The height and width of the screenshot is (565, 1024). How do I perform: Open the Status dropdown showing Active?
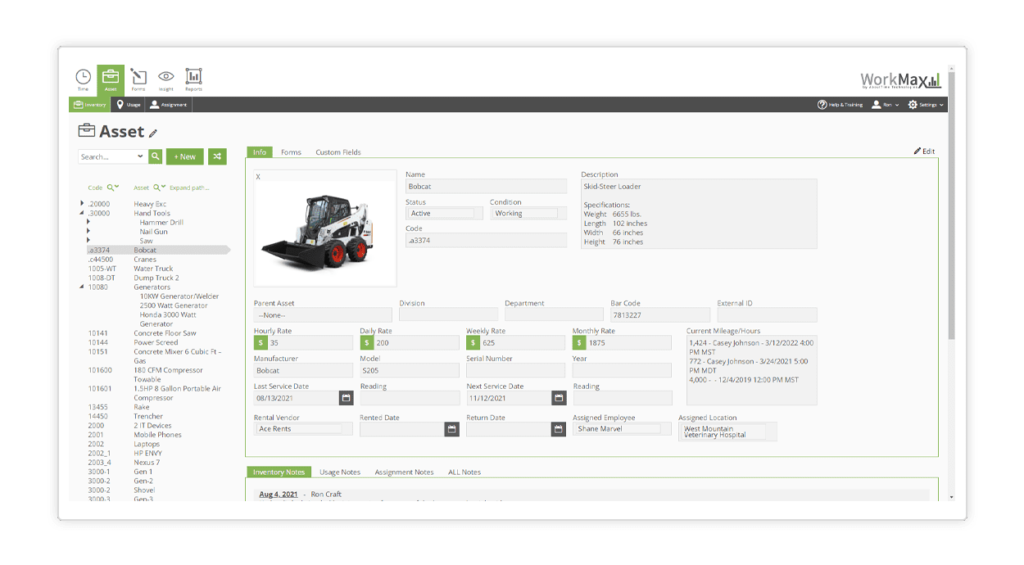[x=444, y=213]
